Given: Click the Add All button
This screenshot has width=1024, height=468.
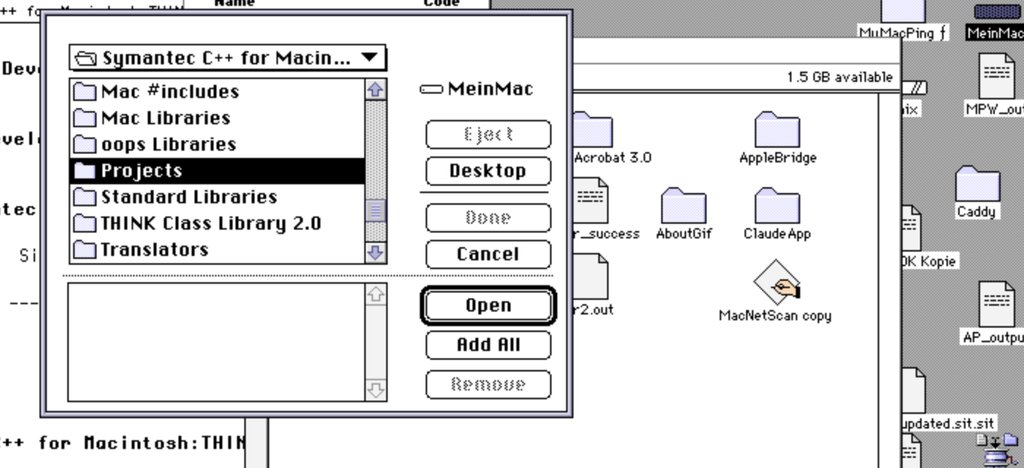Looking at the screenshot, I should pos(488,345).
